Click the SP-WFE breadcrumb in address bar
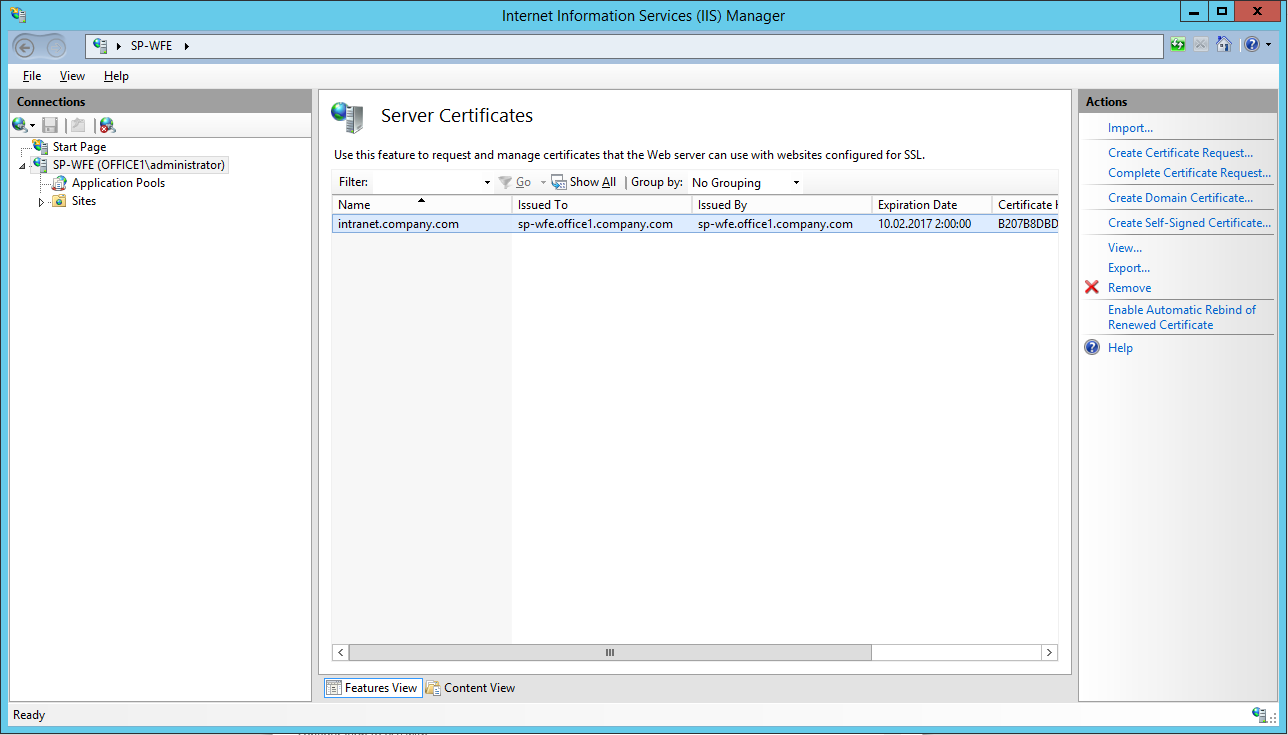Image resolution: width=1288 pixels, height=735 pixels. (150, 46)
